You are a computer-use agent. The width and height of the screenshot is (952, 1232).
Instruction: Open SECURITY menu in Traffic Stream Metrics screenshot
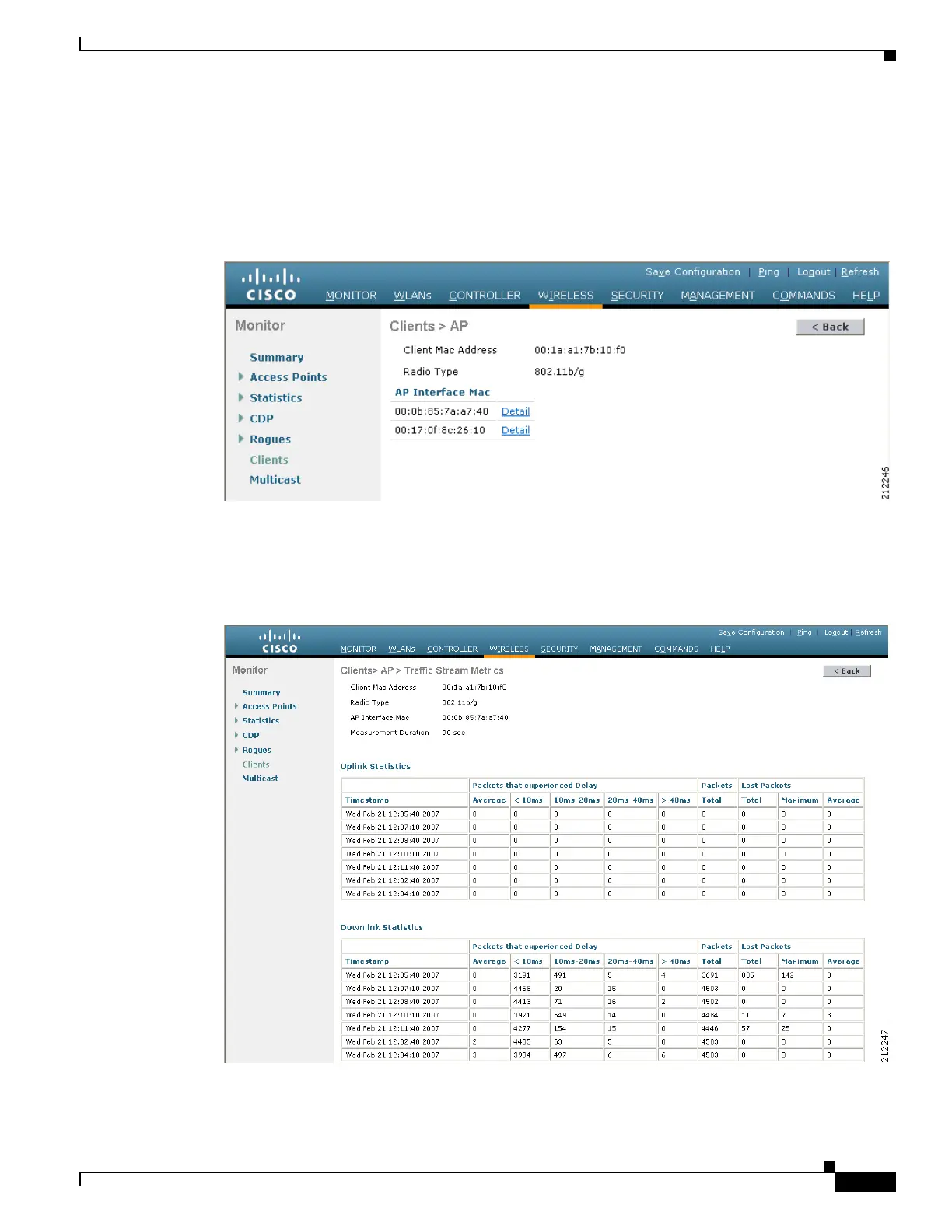(559, 649)
